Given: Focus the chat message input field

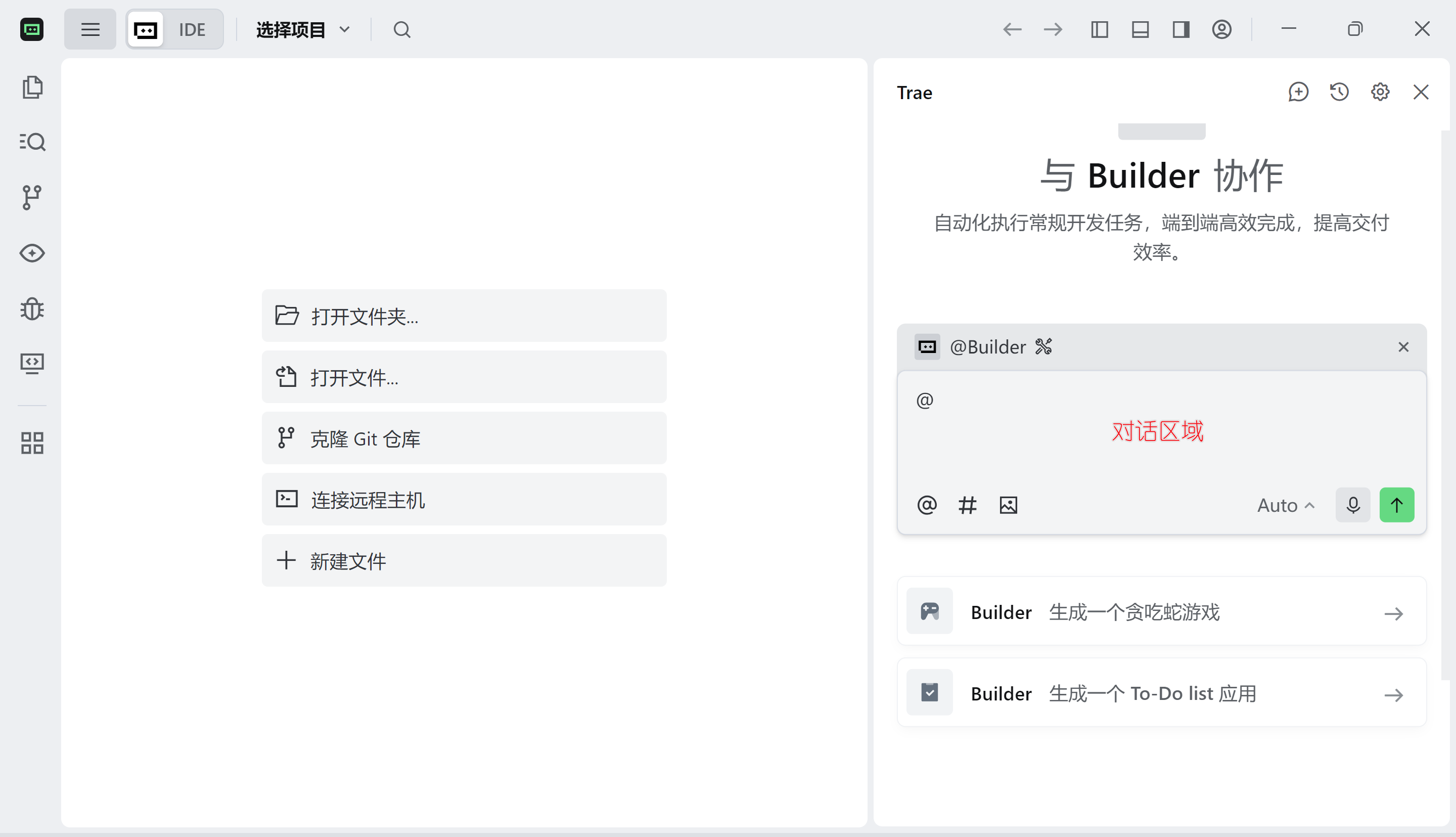Looking at the screenshot, I should tap(1162, 429).
